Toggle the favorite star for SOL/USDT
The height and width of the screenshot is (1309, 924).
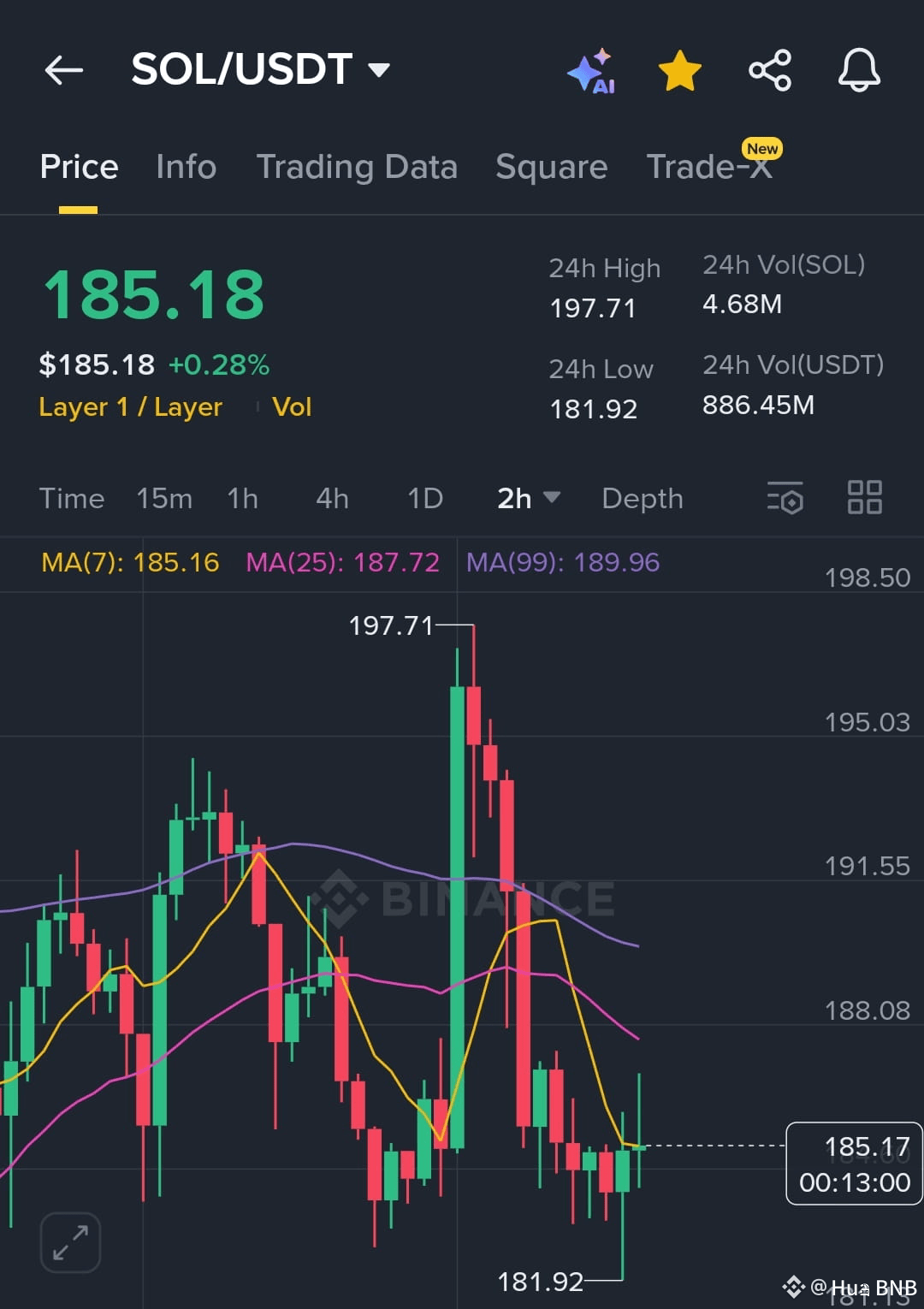tap(680, 71)
